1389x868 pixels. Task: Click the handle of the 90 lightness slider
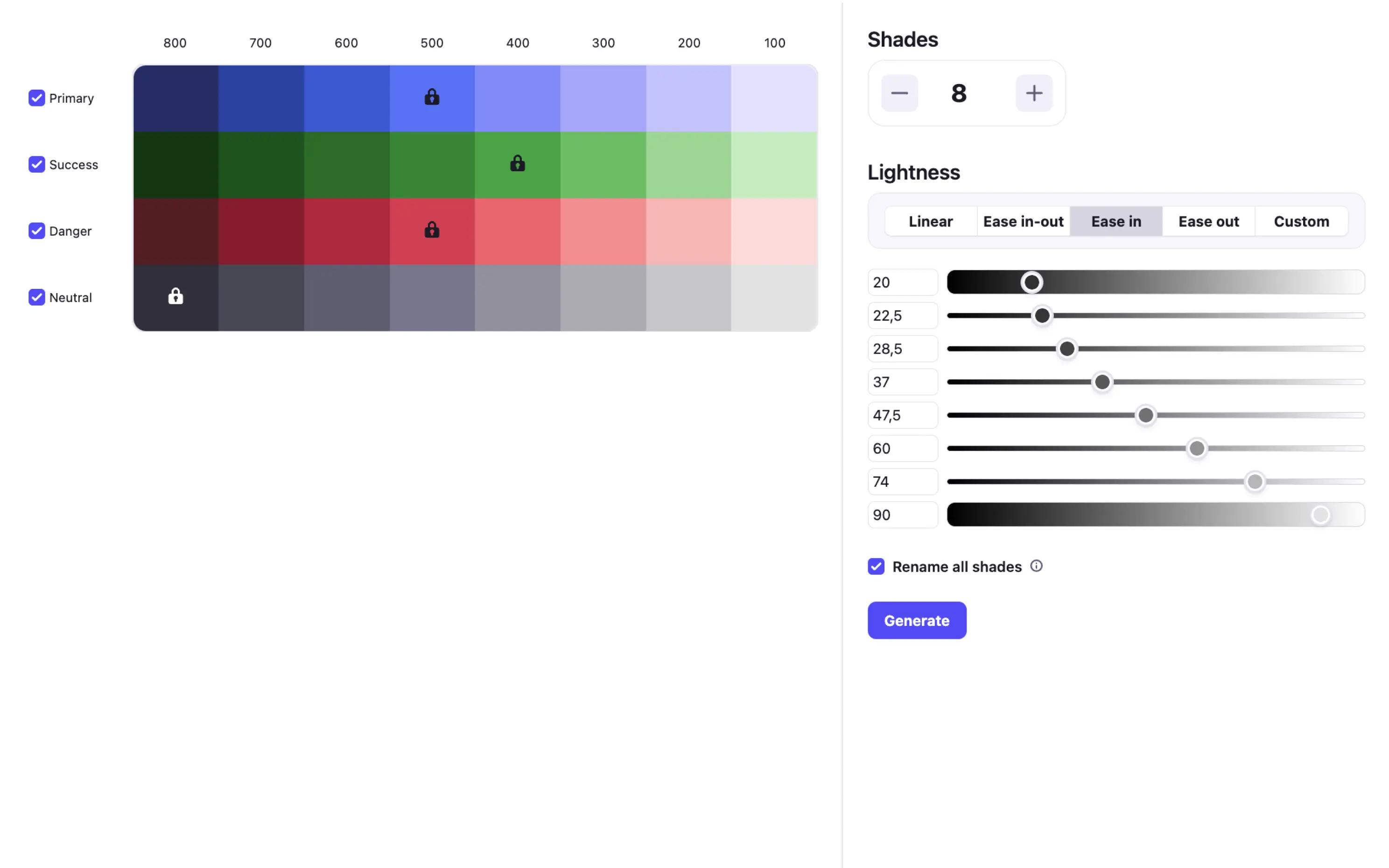(1320, 514)
